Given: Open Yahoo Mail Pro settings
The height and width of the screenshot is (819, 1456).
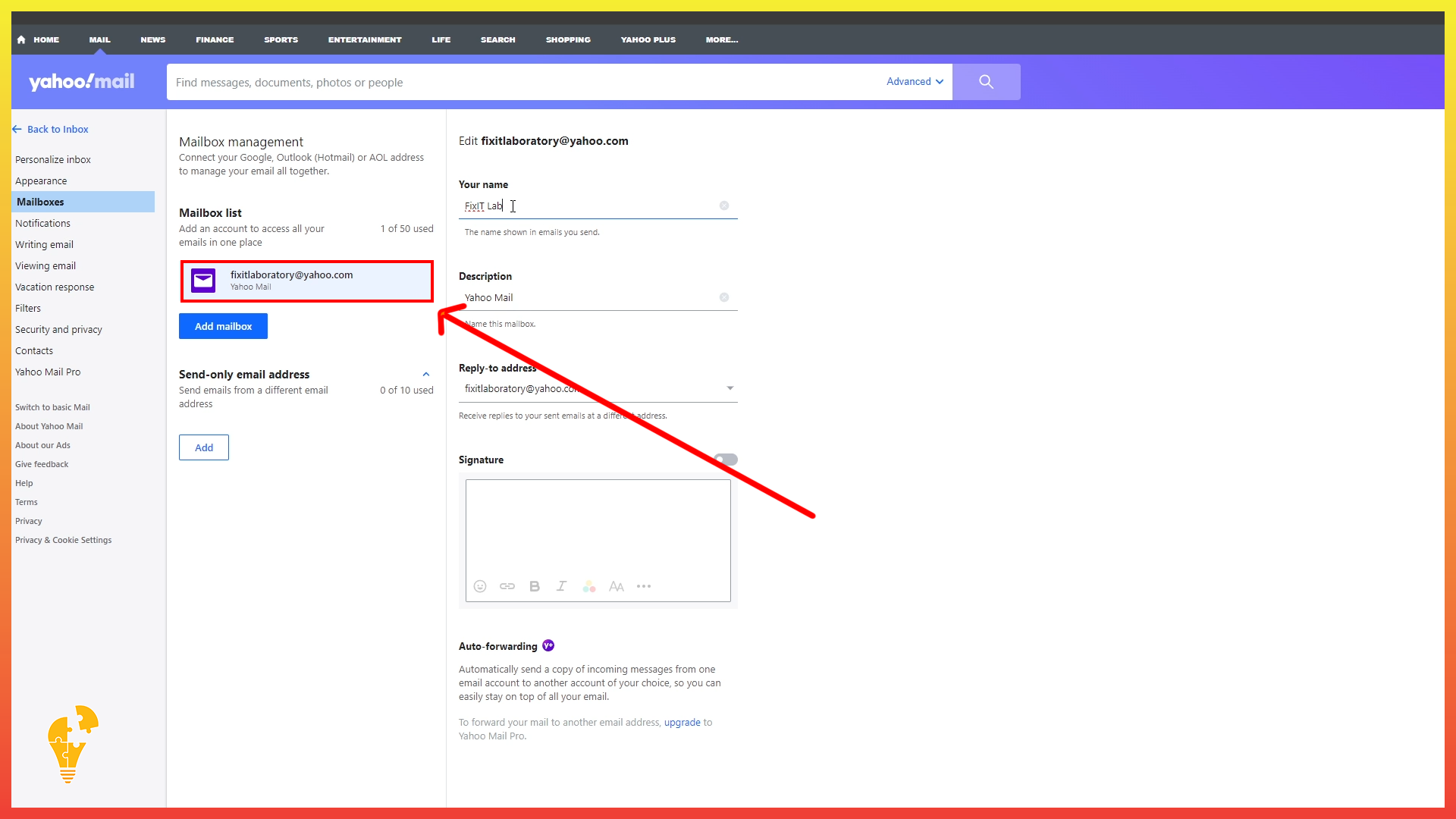Looking at the screenshot, I should [48, 372].
